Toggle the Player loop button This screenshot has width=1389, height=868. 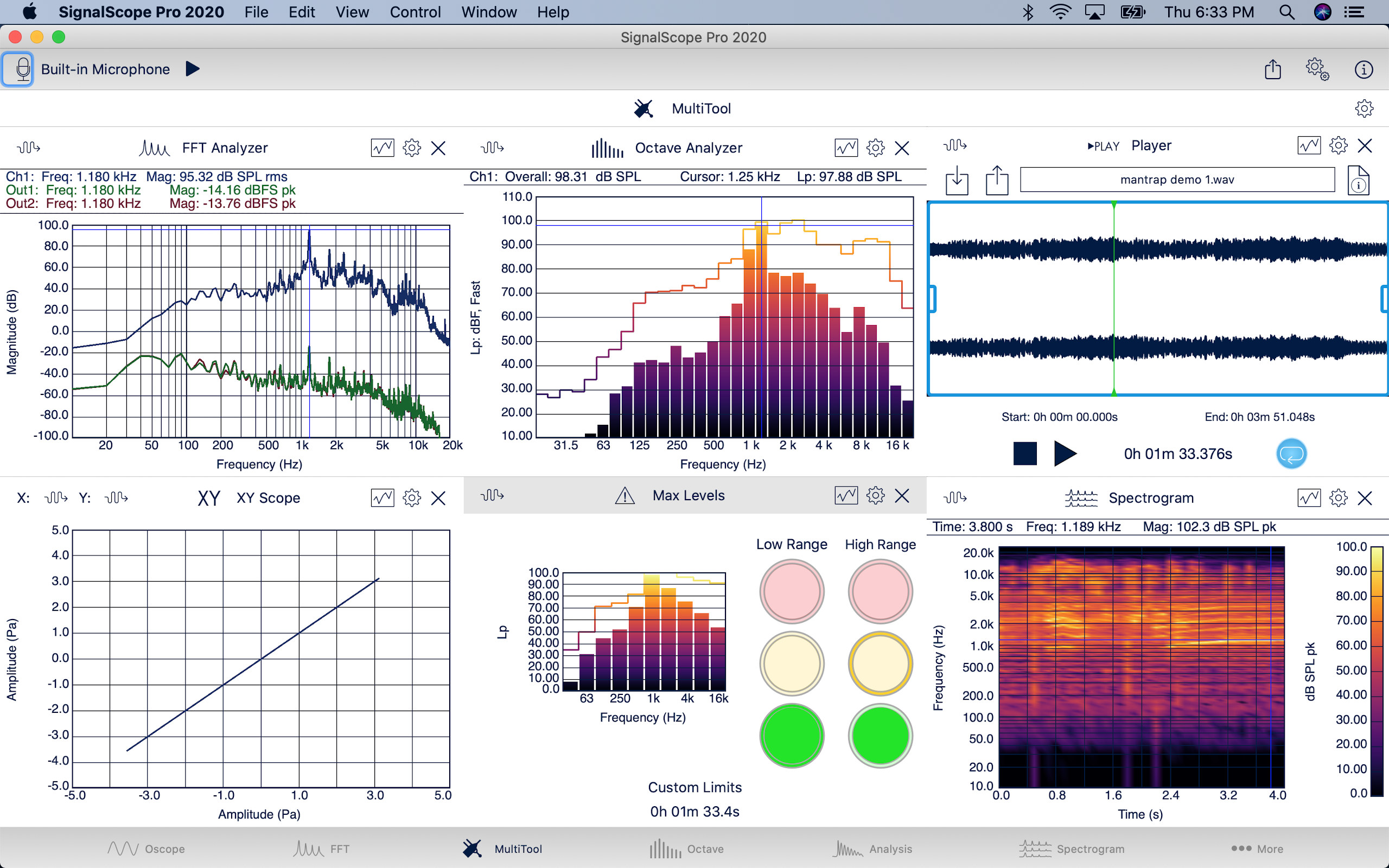click(1291, 454)
